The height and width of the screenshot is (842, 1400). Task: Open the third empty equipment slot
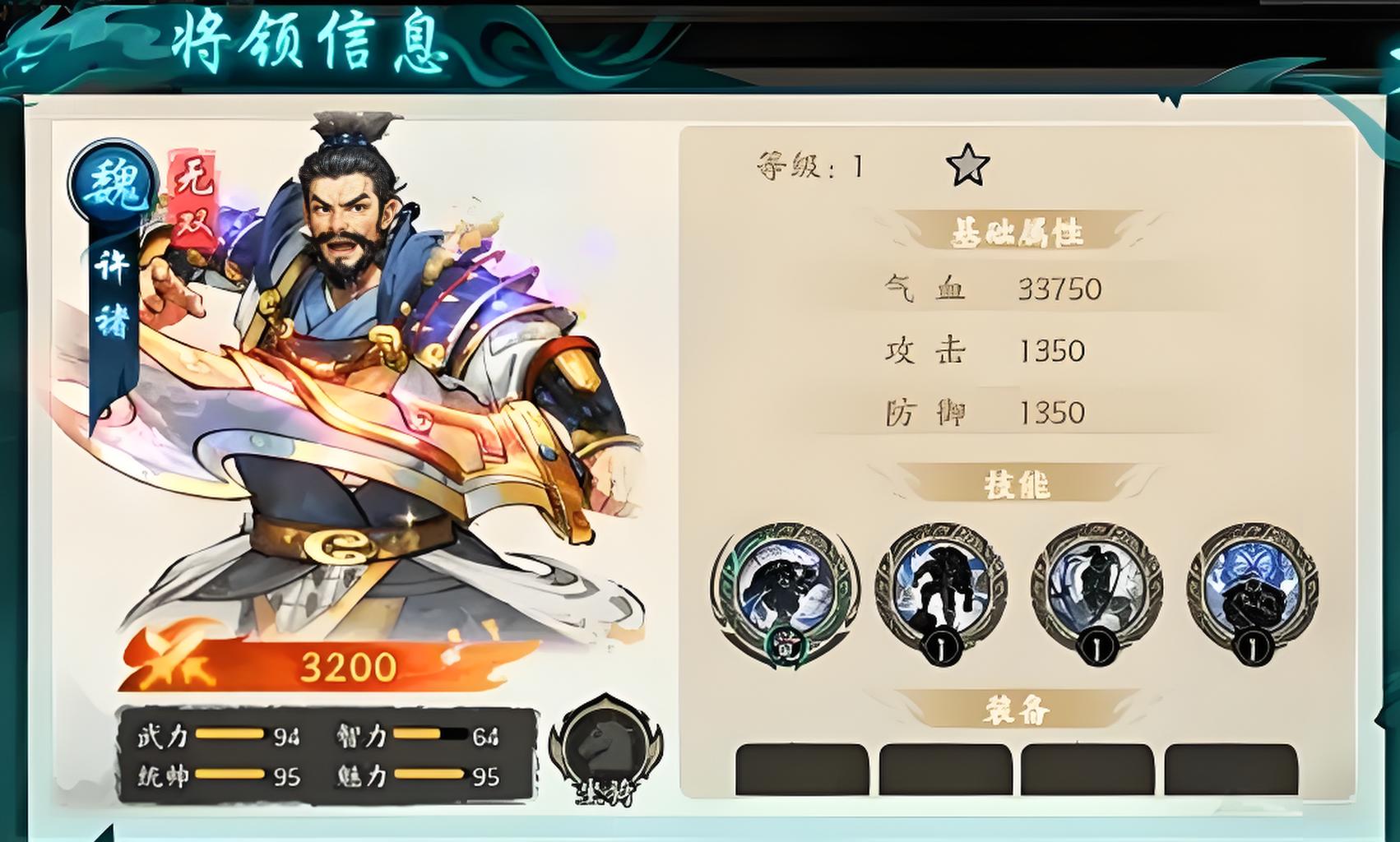[1087, 770]
